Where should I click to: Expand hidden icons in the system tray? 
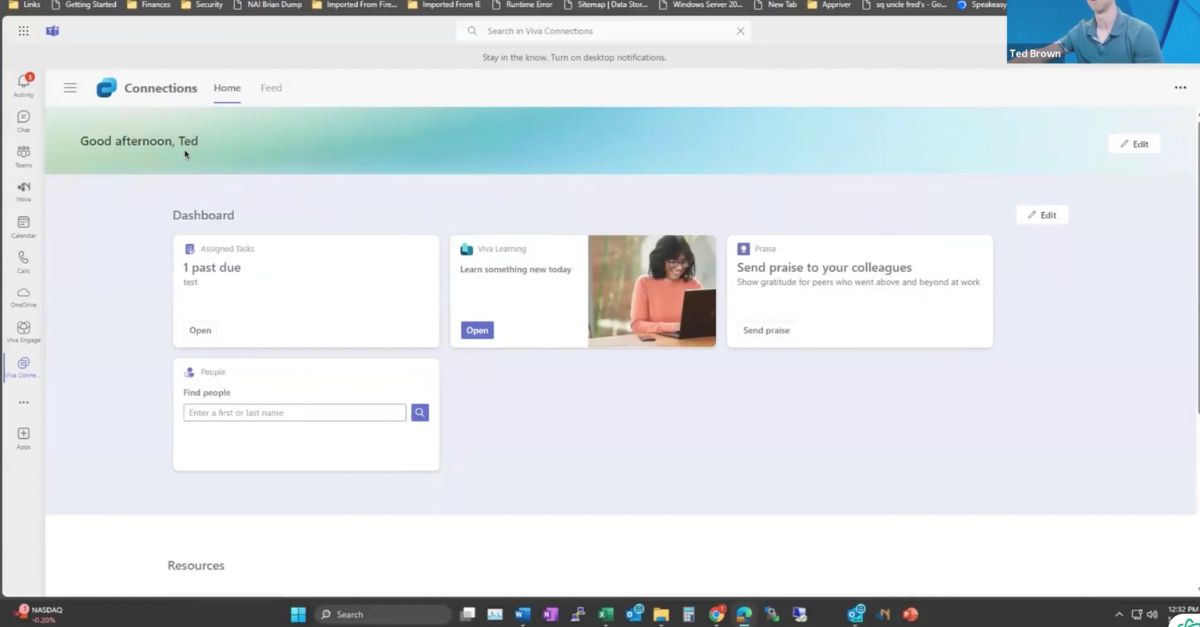pyautogui.click(x=1119, y=614)
